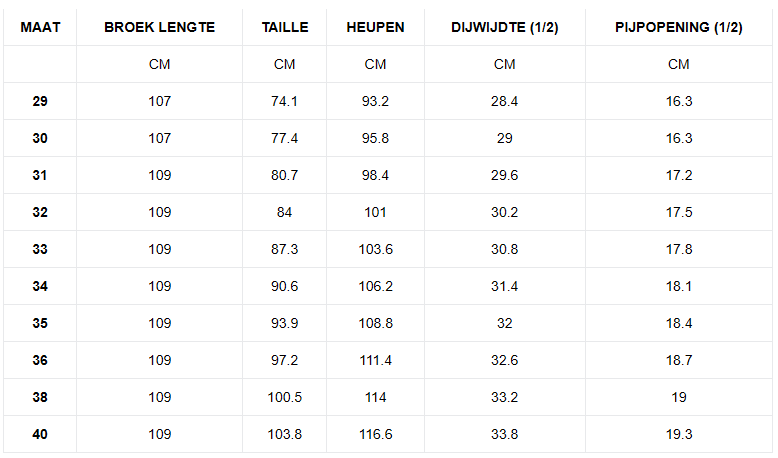Select size 40 row label
778x458 pixels.
[40, 434]
